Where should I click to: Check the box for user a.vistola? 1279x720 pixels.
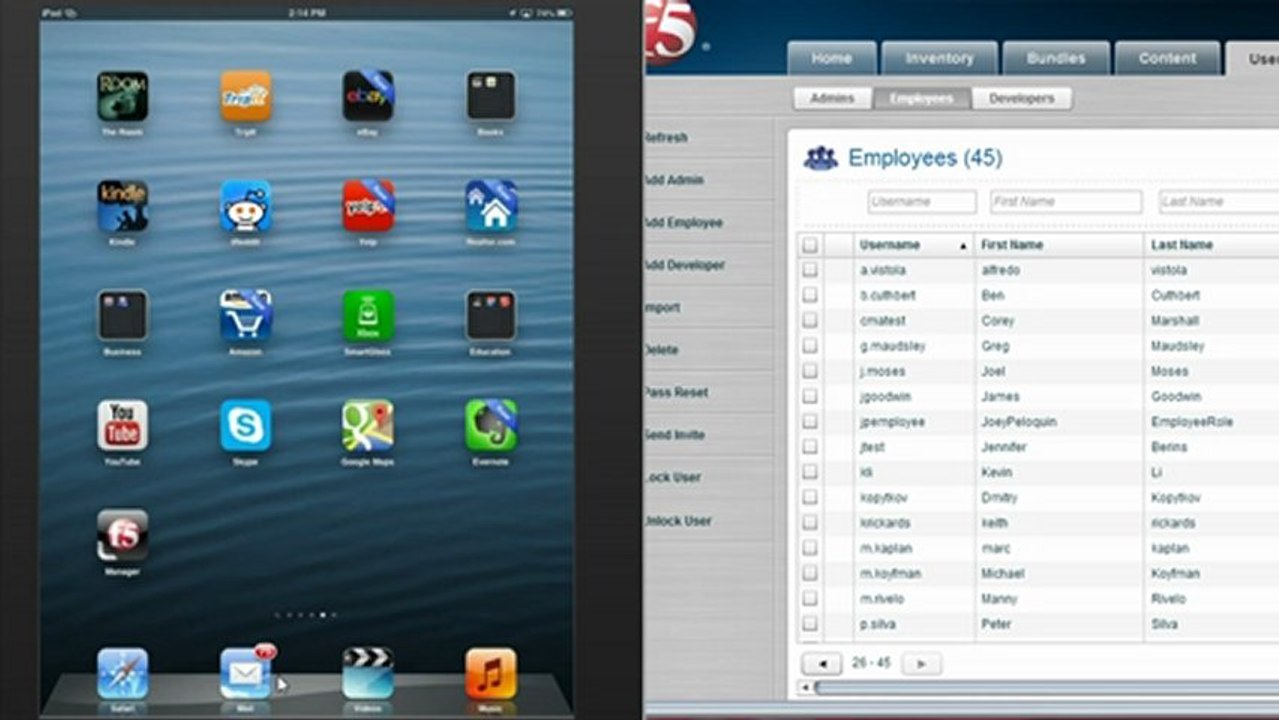(x=810, y=270)
